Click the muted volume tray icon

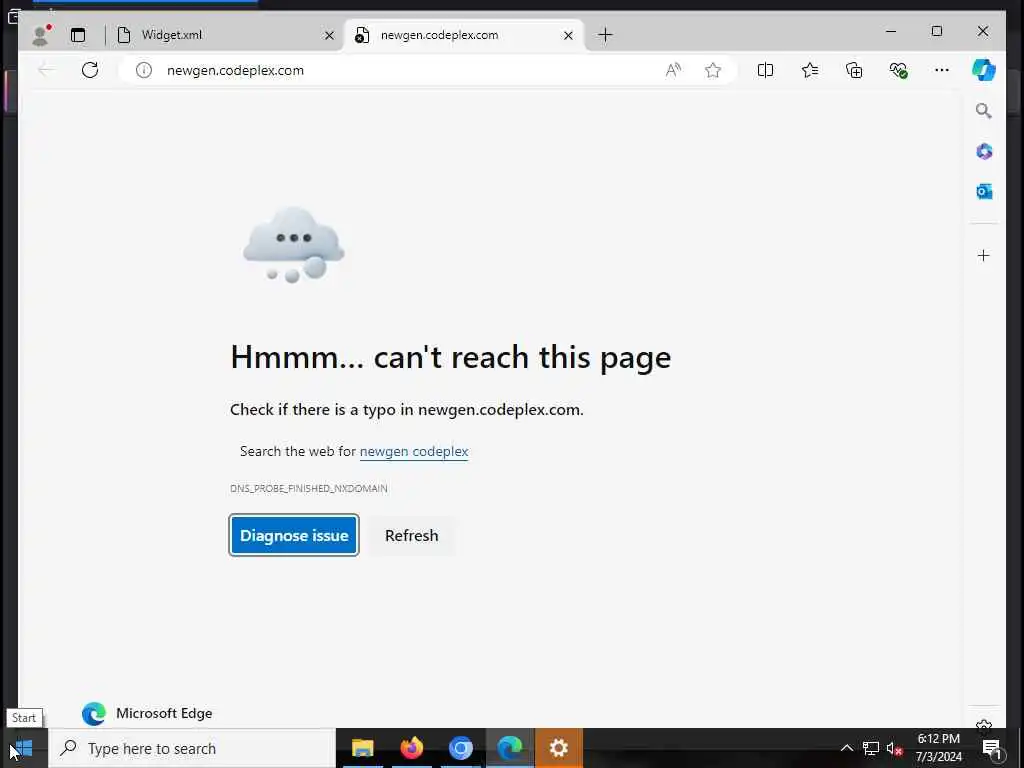(x=894, y=748)
